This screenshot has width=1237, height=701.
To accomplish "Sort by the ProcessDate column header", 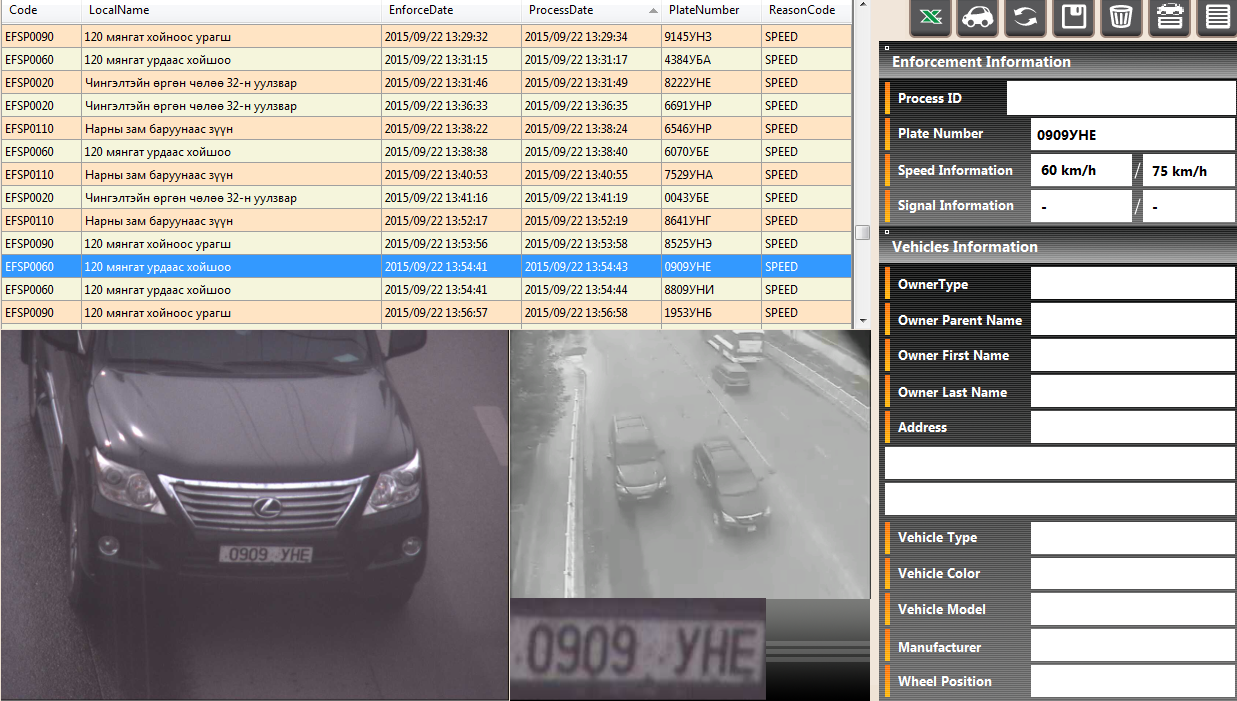I will coord(592,10).
